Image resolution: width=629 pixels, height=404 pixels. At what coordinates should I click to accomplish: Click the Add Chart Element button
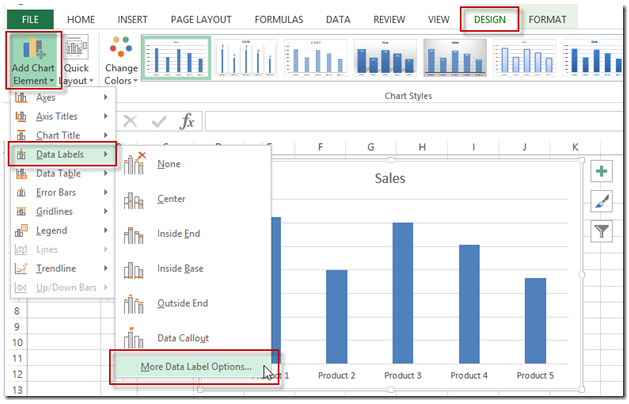click(x=34, y=60)
